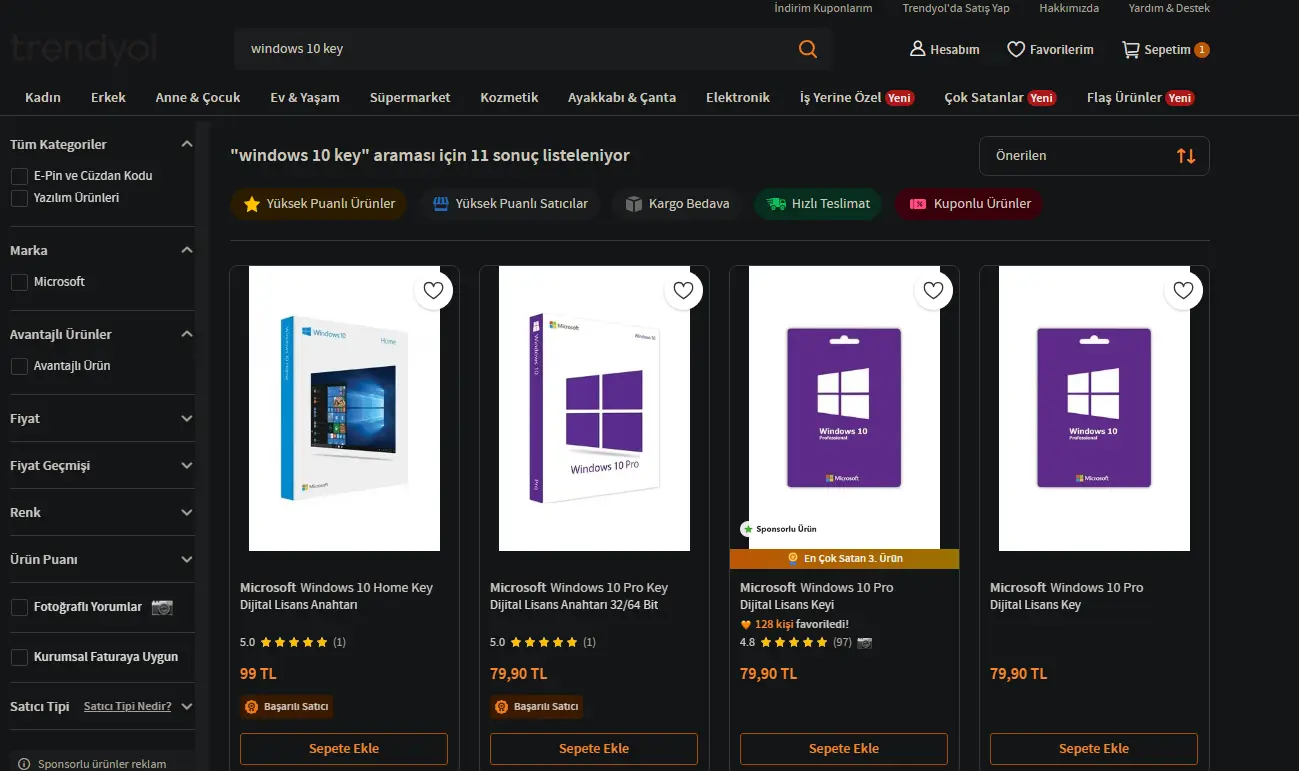Open Elektronik category menu
The image size is (1299, 771).
pos(738,97)
